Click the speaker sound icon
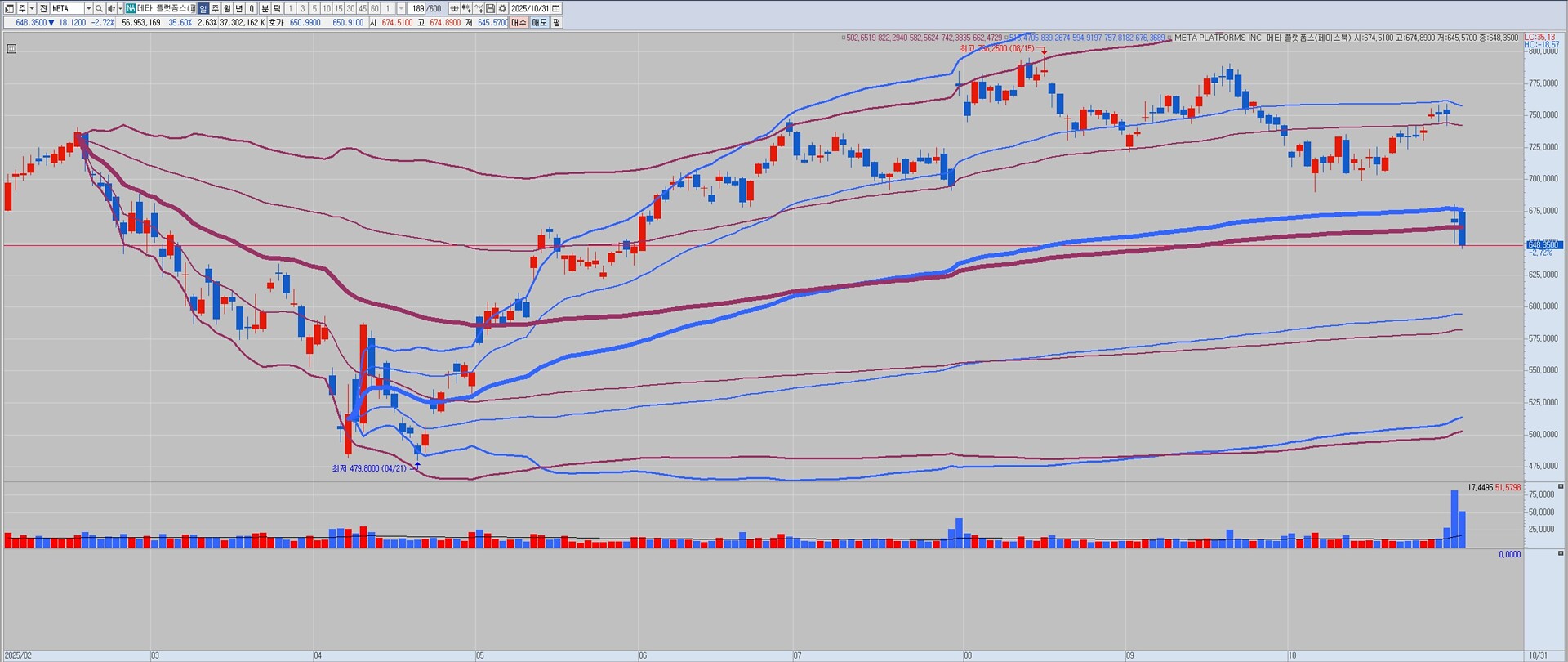Image resolution: width=1568 pixels, height=662 pixels. click(x=111, y=8)
